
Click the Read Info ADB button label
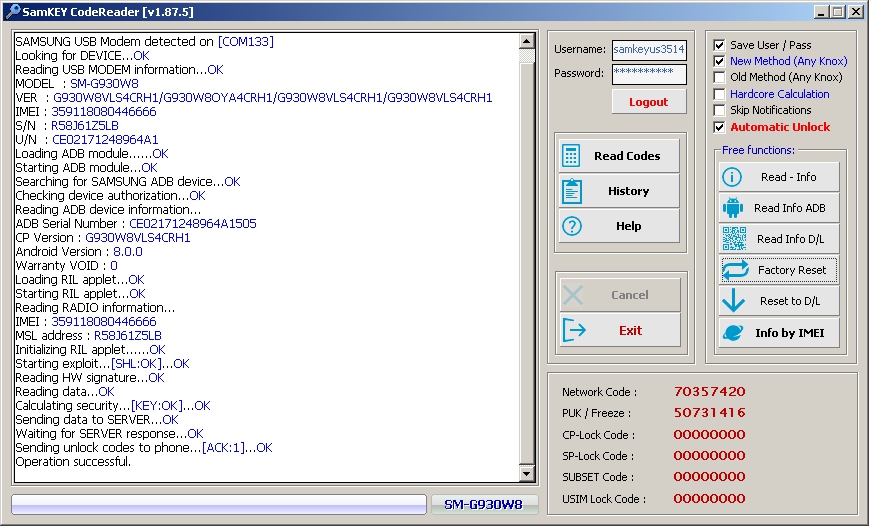coord(790,208)
